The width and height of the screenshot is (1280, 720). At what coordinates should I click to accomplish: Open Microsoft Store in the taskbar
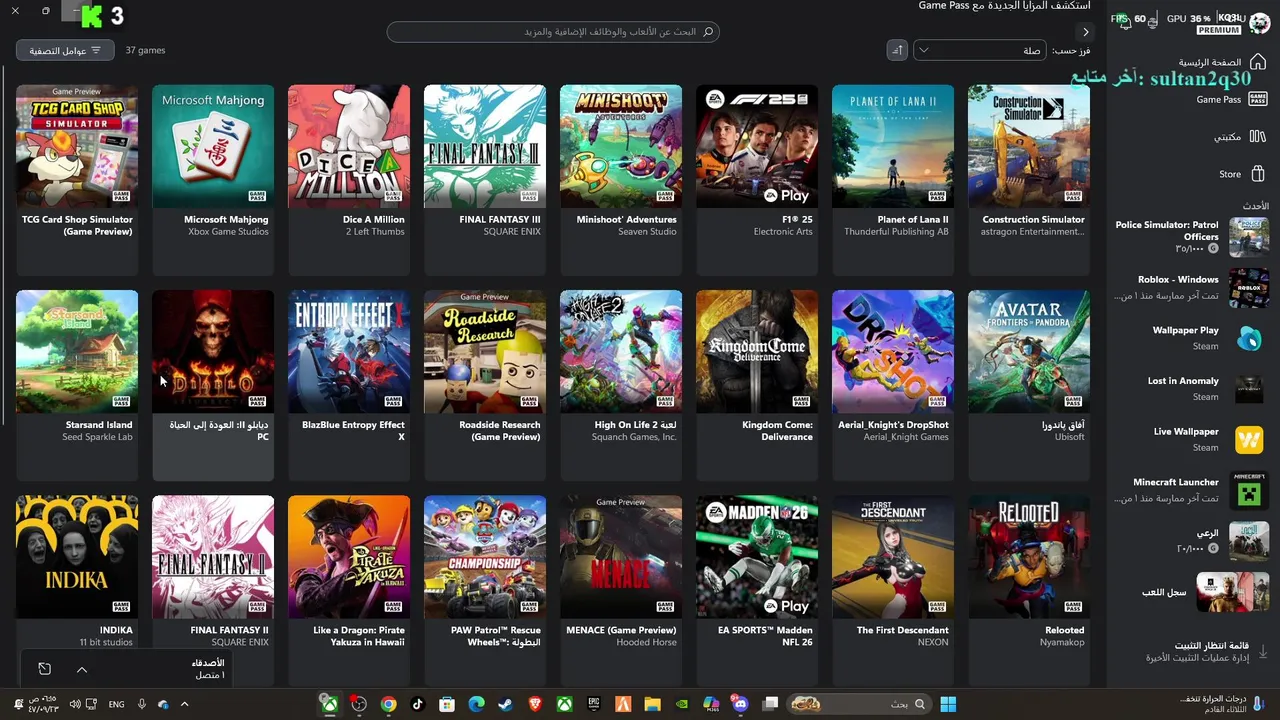tap(447, 704)
